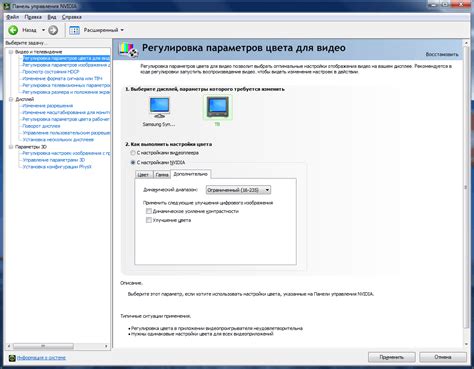Enable 'Улучшение цвета' checkbox
The height and width of the screenshot is (369, 474).
149,220
